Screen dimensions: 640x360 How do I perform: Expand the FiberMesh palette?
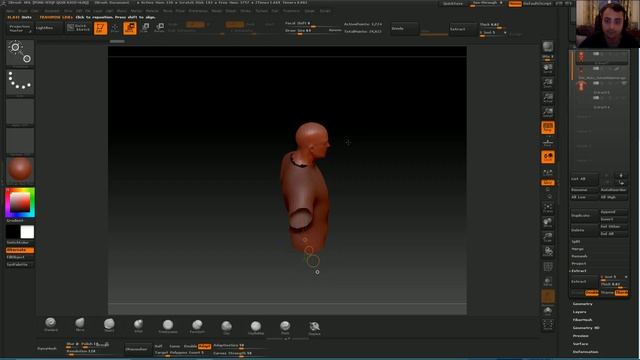coord(582,320)
